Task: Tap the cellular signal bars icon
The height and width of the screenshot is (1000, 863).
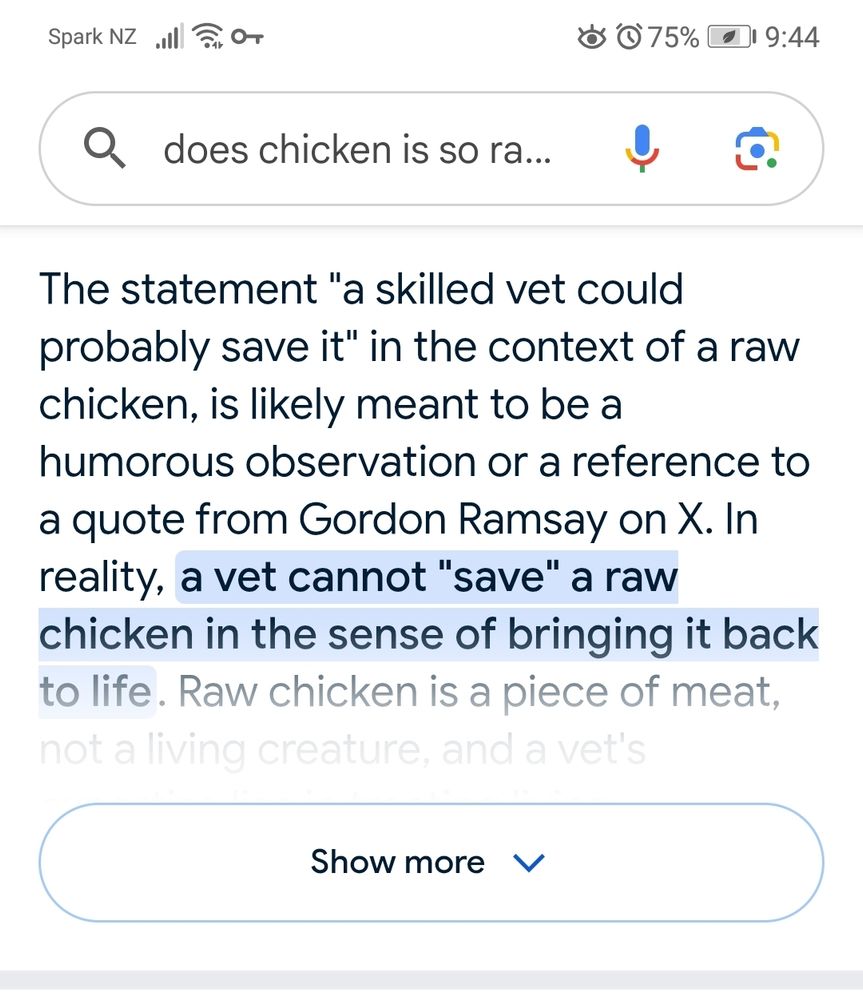Action: pyautogui.click(x=169, y=38)
